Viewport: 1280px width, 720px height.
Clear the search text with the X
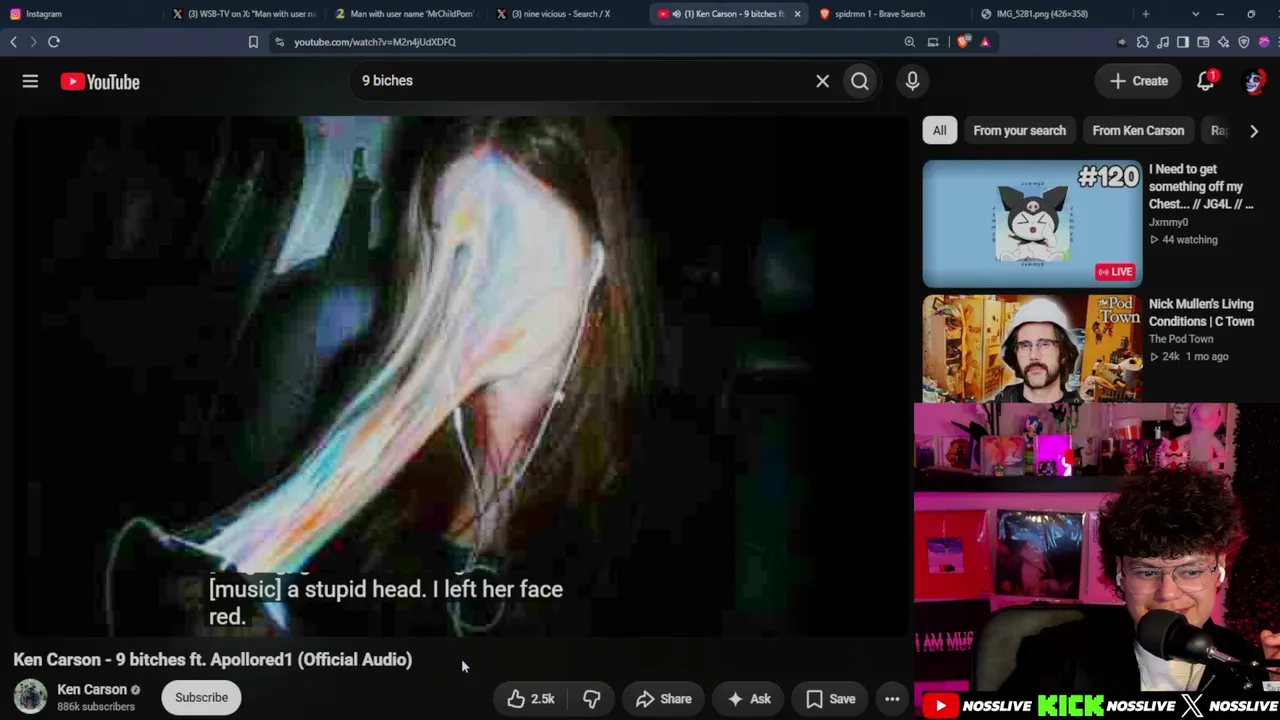(822, 81)
